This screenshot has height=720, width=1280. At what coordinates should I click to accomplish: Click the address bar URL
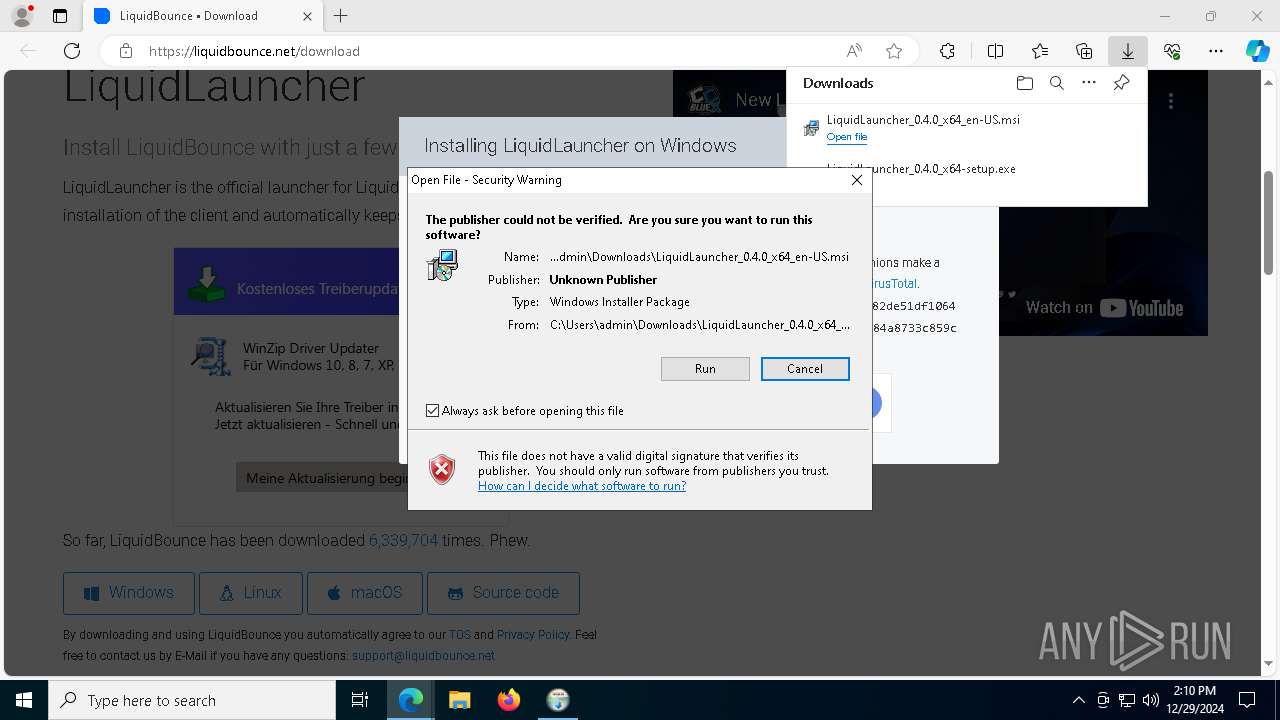pos(254,51)
